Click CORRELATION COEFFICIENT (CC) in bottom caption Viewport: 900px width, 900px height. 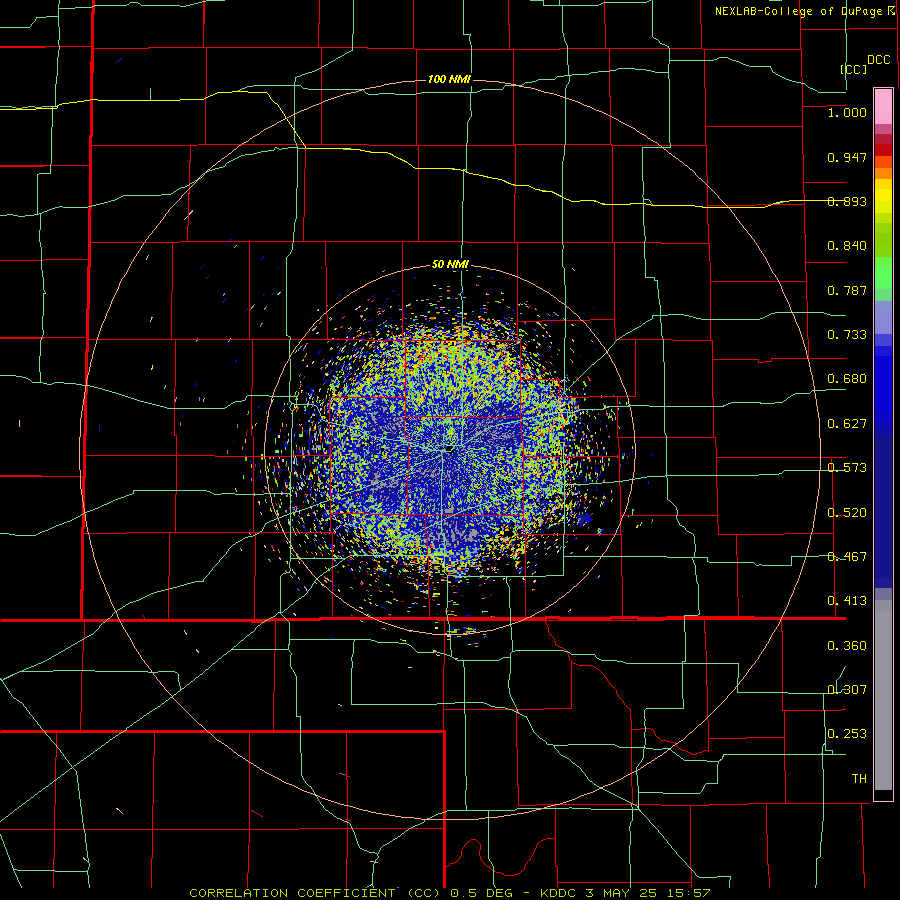click(x=315, y=893)
